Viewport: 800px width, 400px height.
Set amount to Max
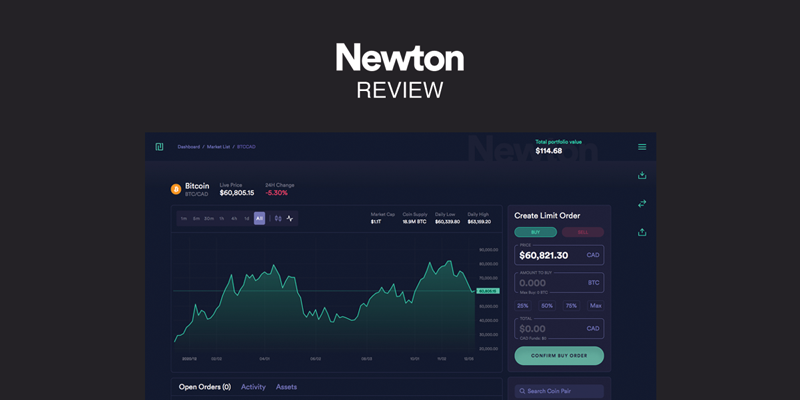tap(595, 306)
